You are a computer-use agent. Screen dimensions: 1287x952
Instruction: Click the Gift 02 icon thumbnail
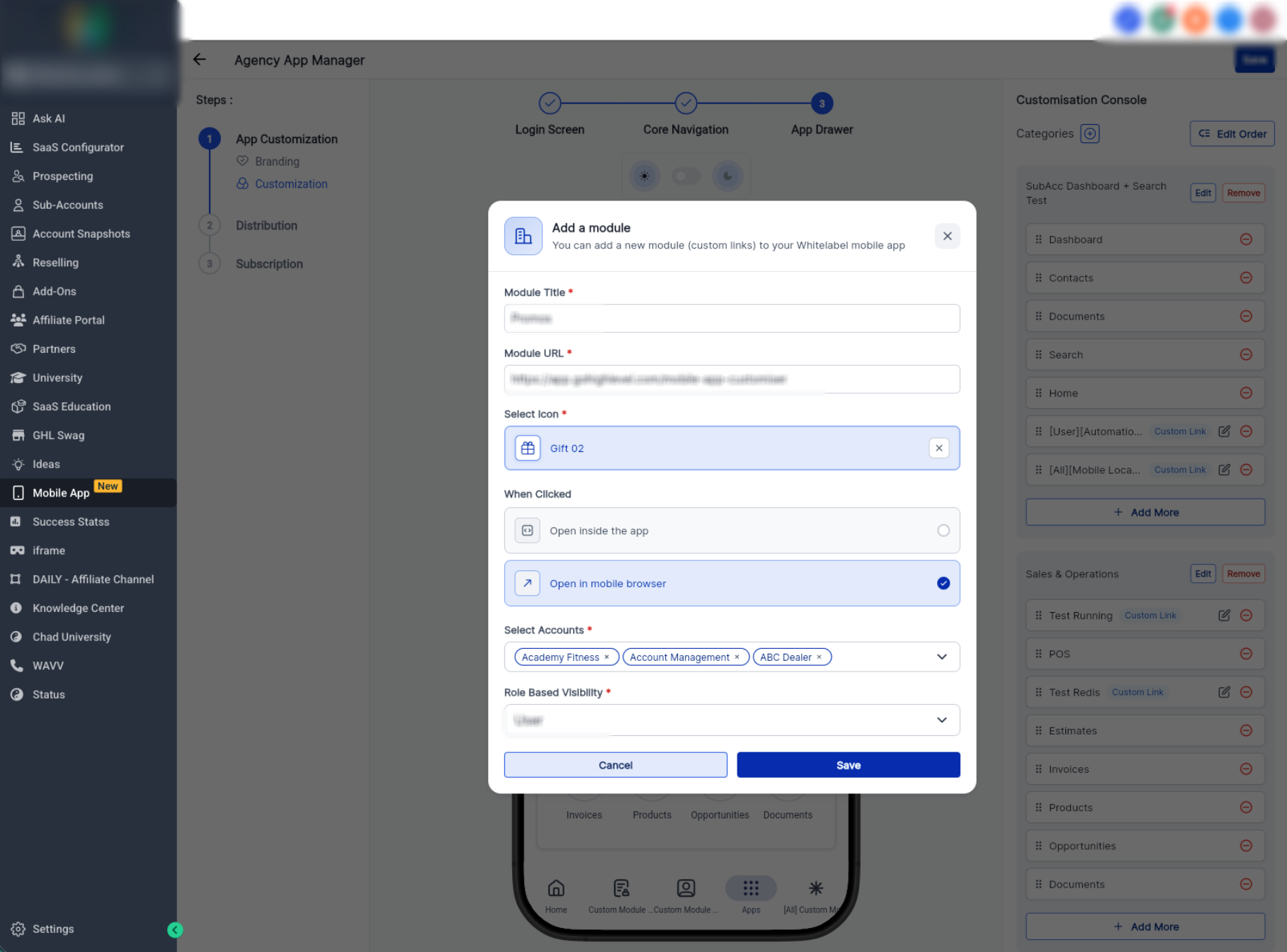click(x=528, y=448)
